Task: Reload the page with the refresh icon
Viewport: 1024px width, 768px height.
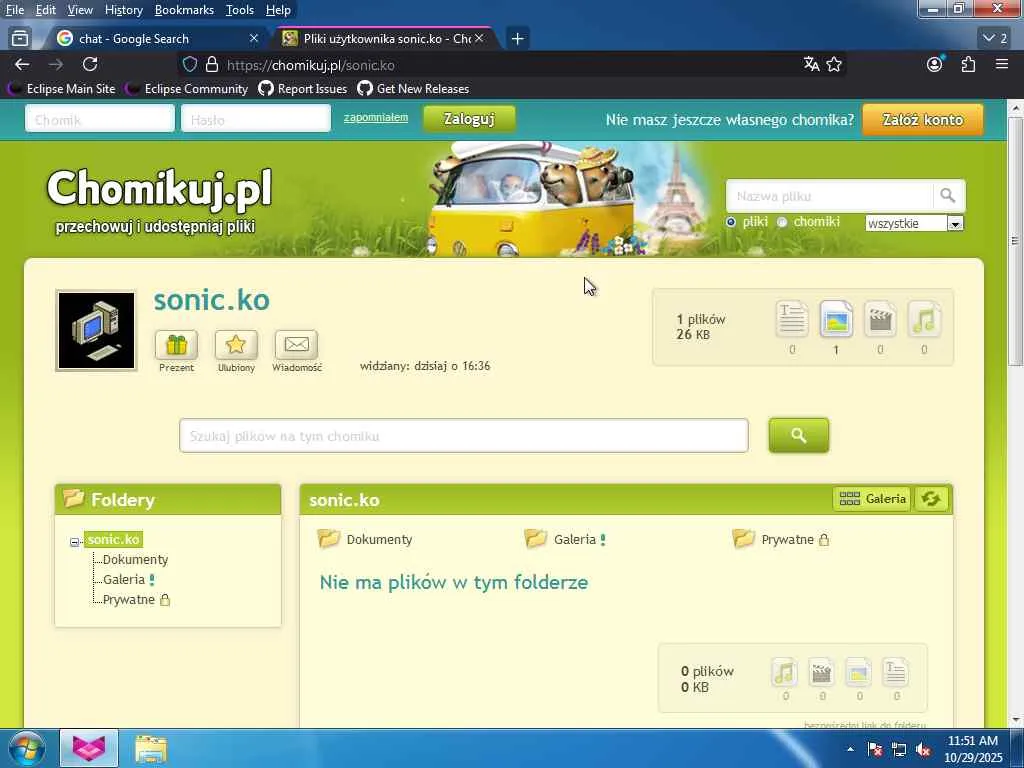Action: tap(90, 65)
